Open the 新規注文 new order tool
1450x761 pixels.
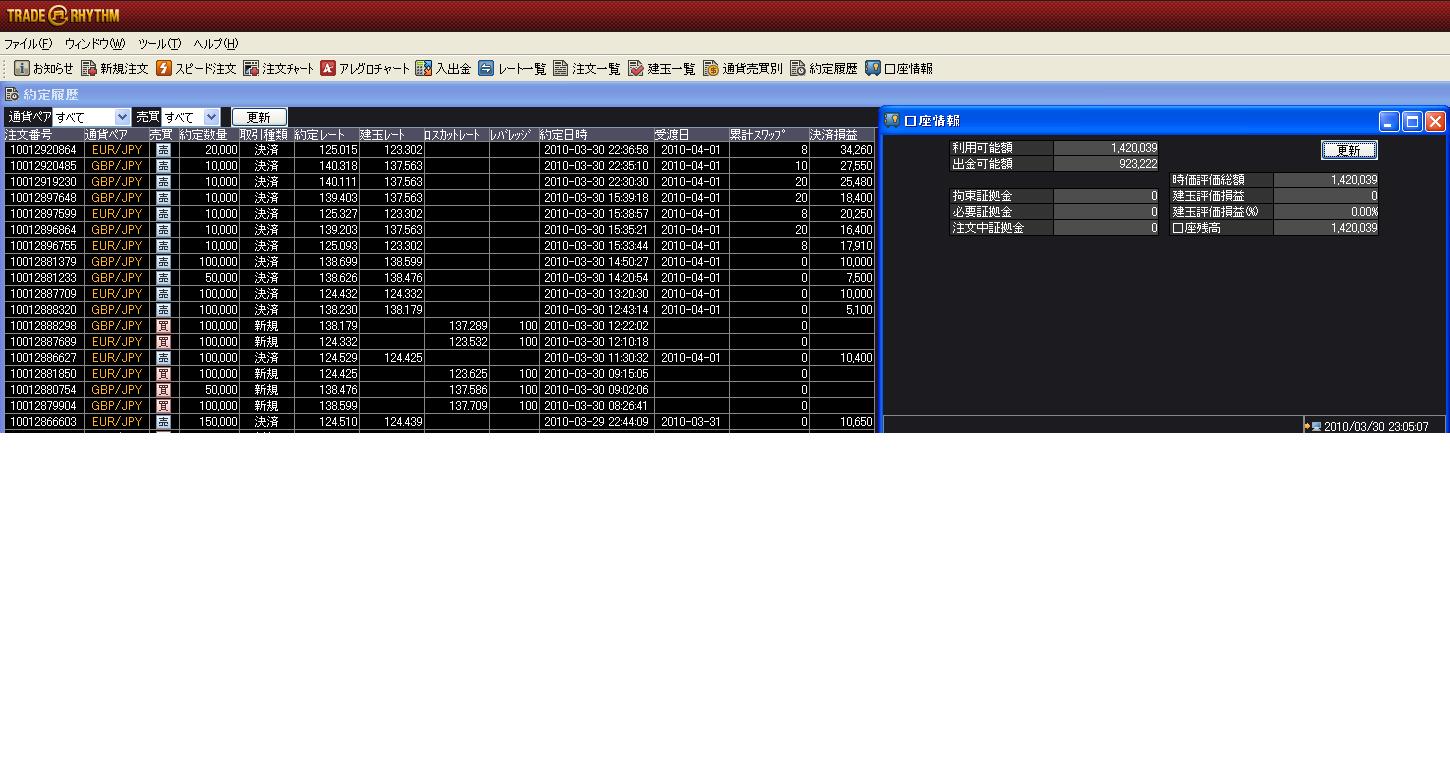[x=115, y=69]
